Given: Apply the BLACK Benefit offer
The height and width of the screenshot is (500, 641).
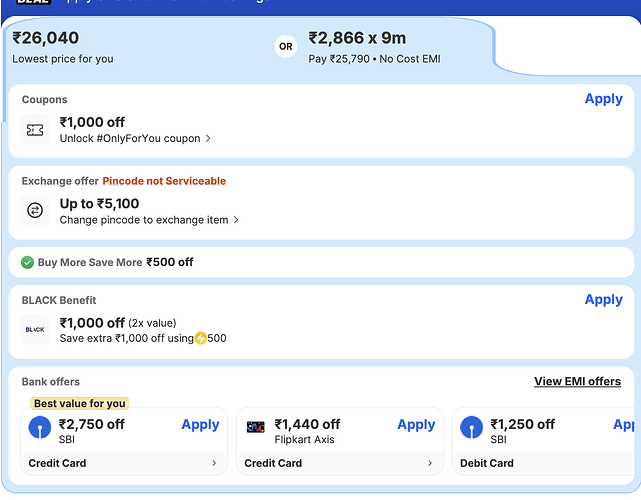Looking at the screenshot, I should pos(603,299).
